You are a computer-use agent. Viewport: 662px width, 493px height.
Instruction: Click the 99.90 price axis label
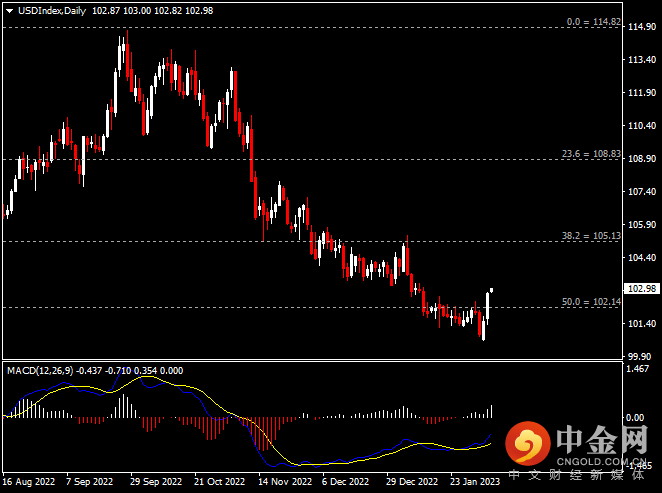636,356
